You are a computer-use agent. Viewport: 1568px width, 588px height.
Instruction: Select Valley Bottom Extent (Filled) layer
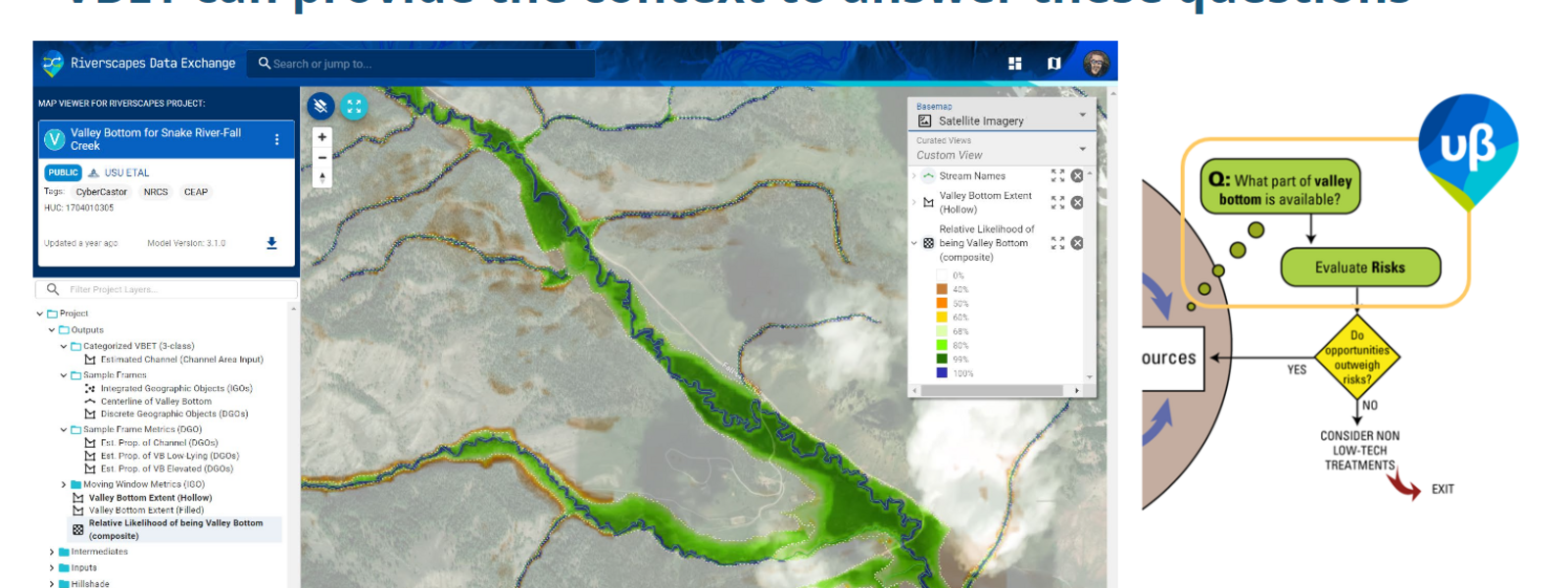tap(146, 511)
